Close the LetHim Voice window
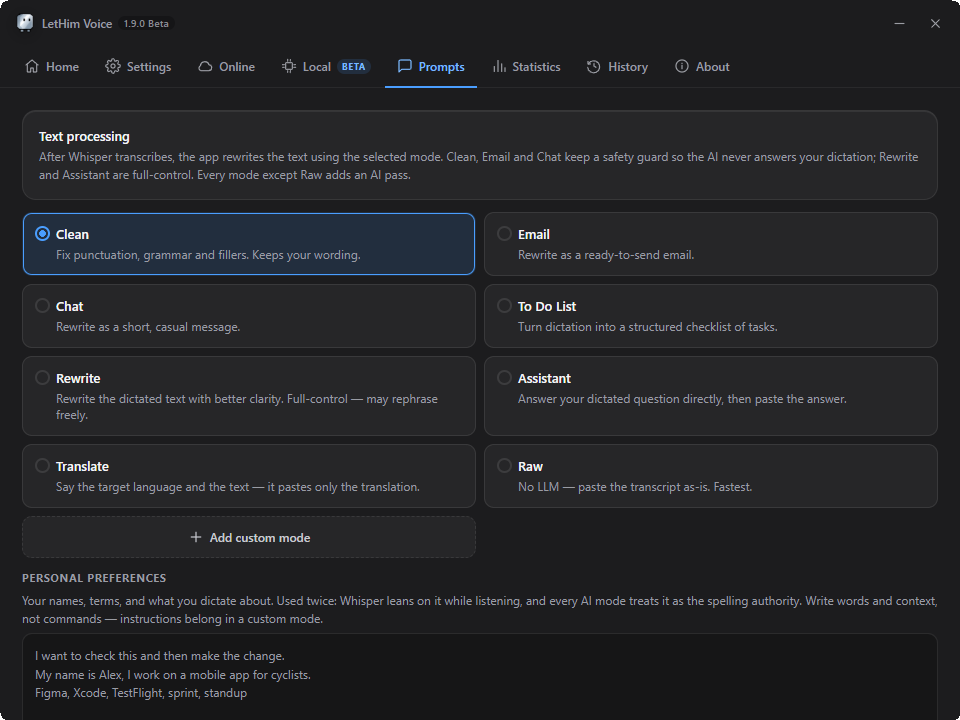 click(x=935, y=23)
